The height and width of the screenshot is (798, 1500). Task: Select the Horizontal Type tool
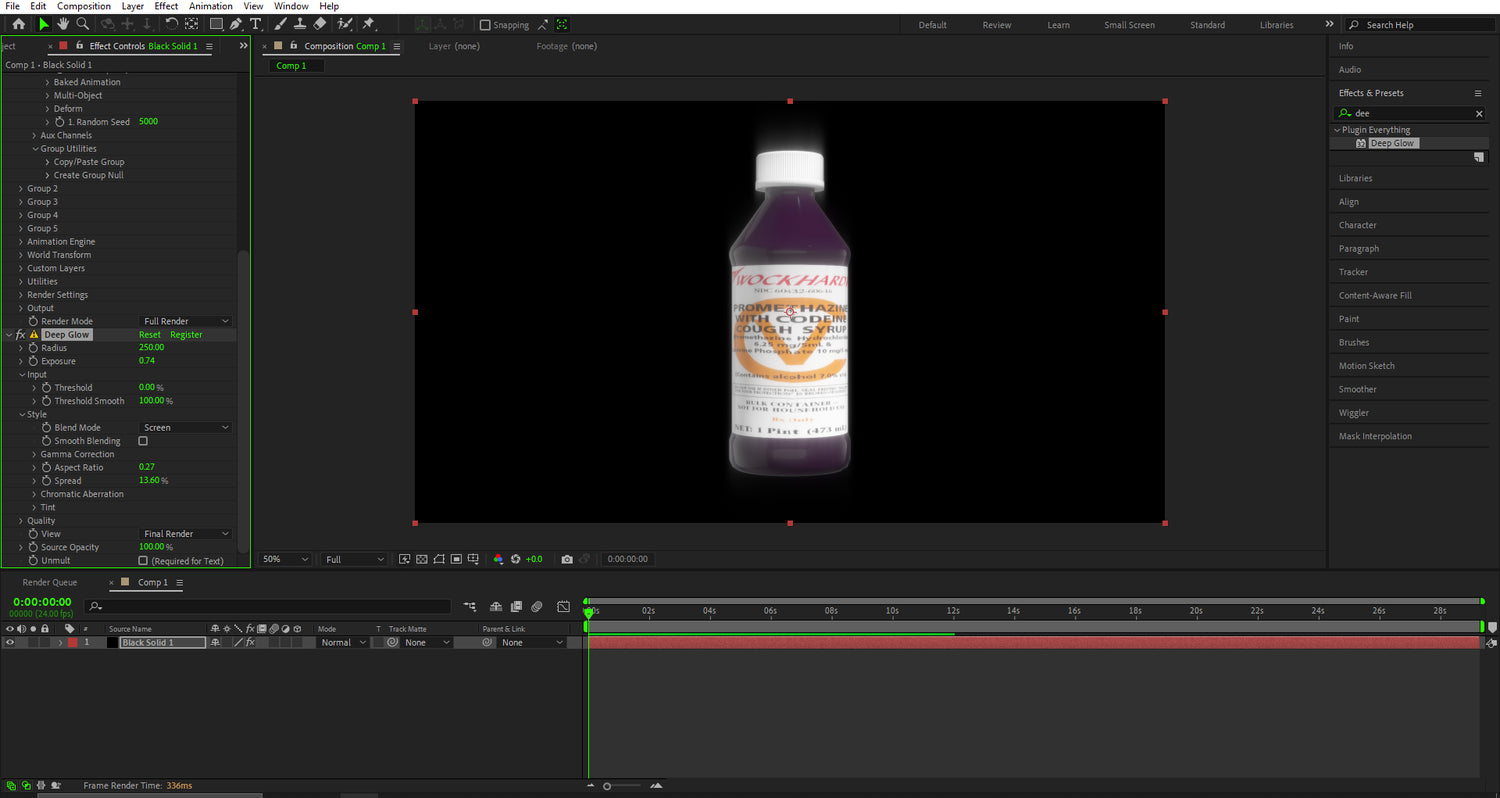click(256, 24)
